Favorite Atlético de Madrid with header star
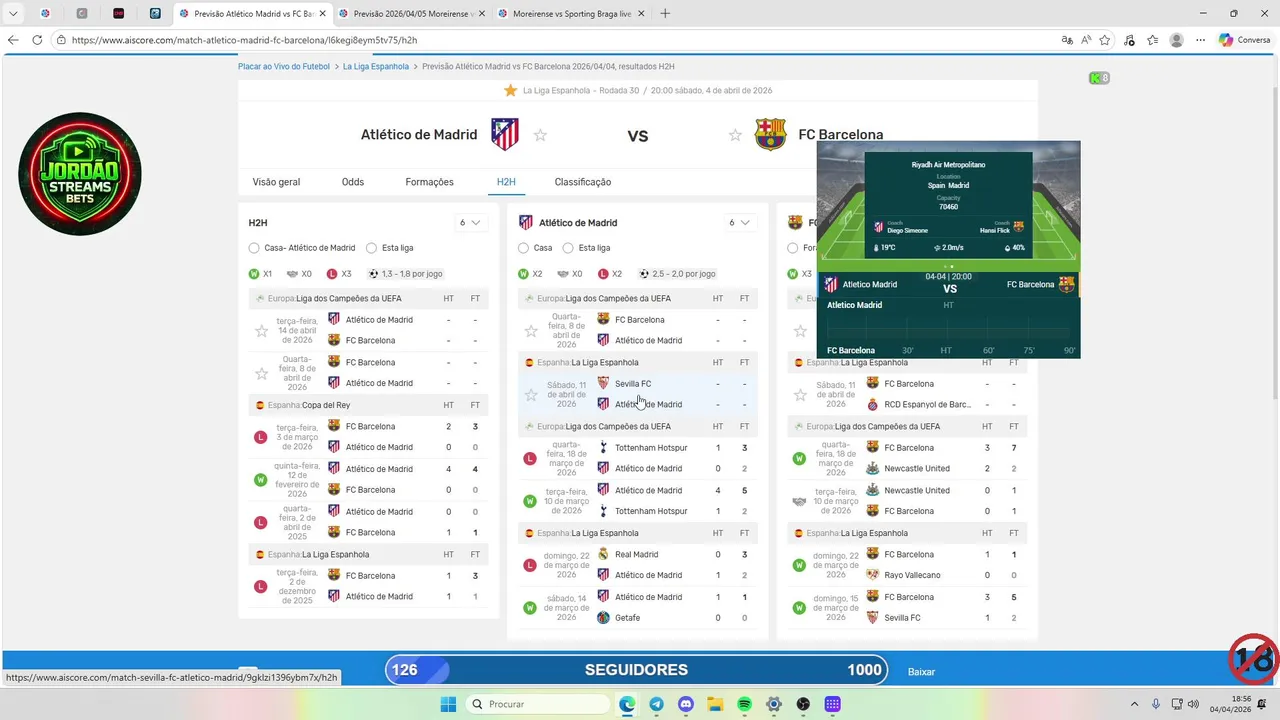The width and height of the screenshot is (1280, 720). [x=540, y=135]
